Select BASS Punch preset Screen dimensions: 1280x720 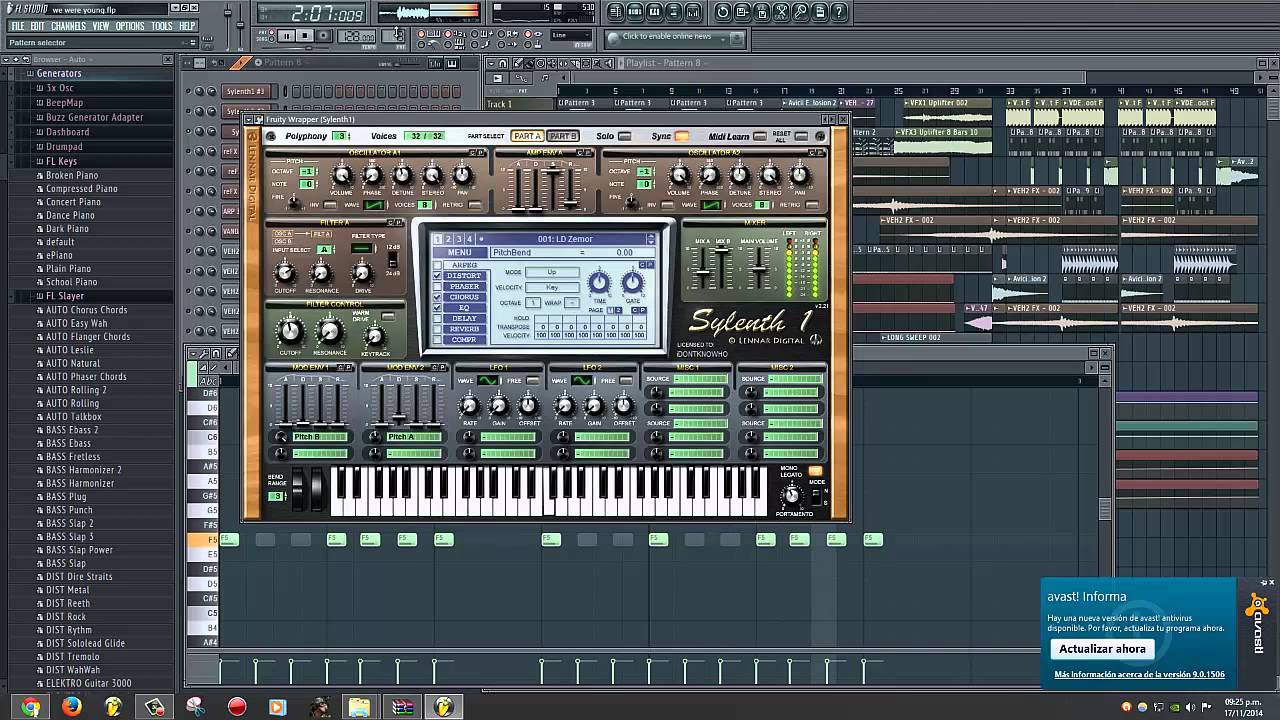pos(69,510)
